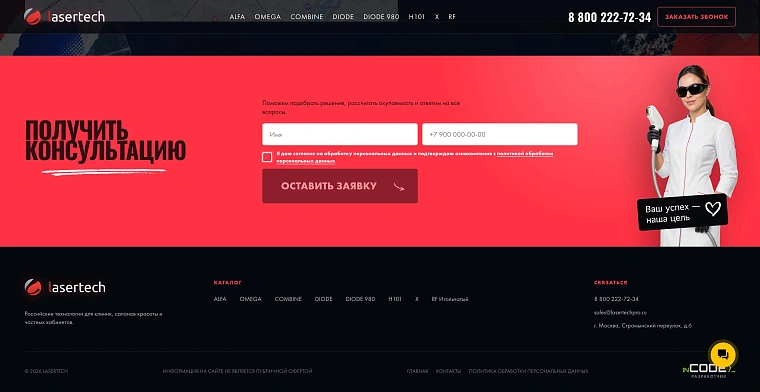Open the footer catalog link DIODE 980
The image size is (760, 392).
(x=360, y=299)
